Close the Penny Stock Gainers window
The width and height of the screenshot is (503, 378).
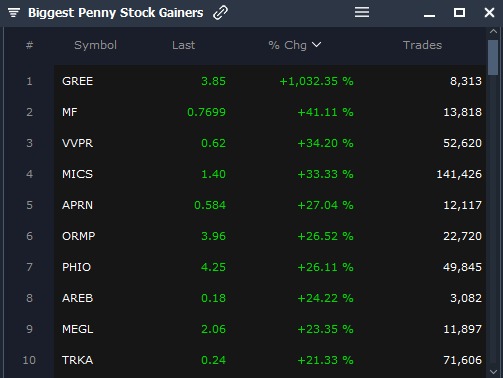click(x=489, y=13)
